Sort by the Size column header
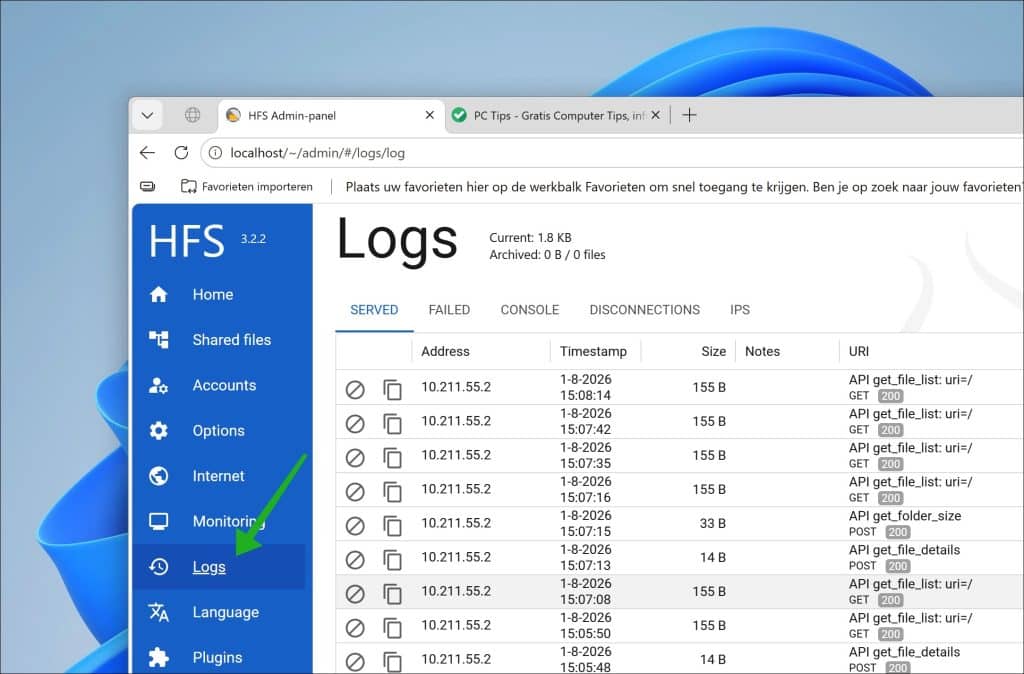 713,351
